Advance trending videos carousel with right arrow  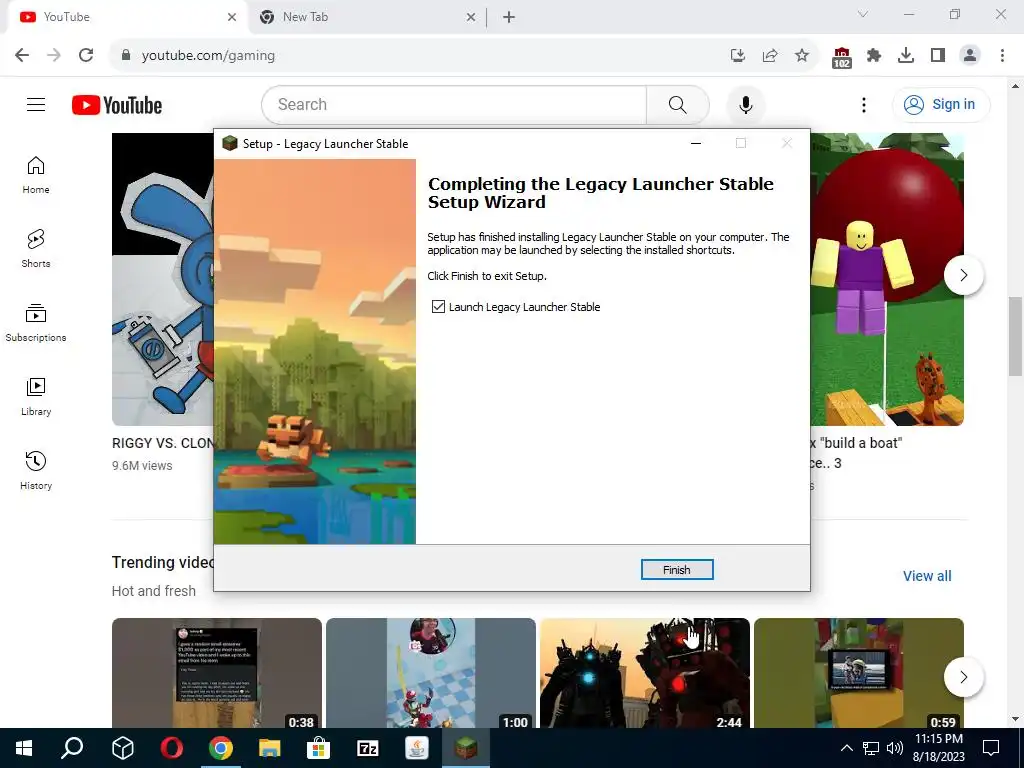[x=963, y=677]
